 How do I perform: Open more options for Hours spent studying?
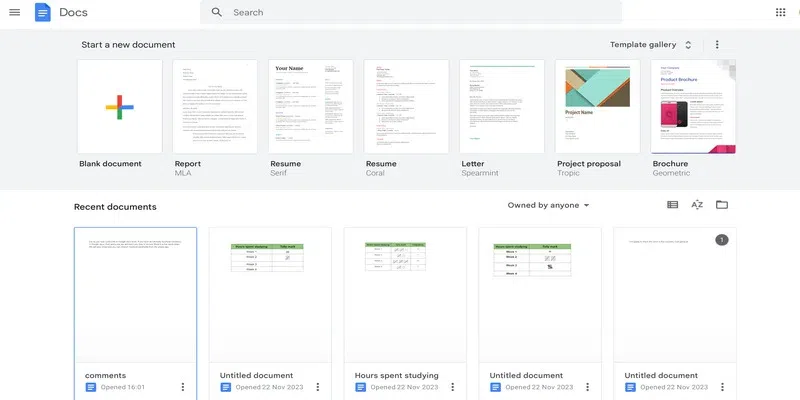[452, 387]
